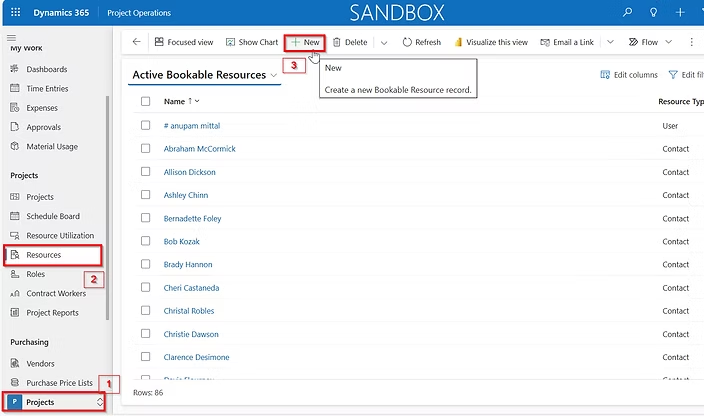704x416 pixels.
Task: Go back using the left arrow
Action: 136,42
